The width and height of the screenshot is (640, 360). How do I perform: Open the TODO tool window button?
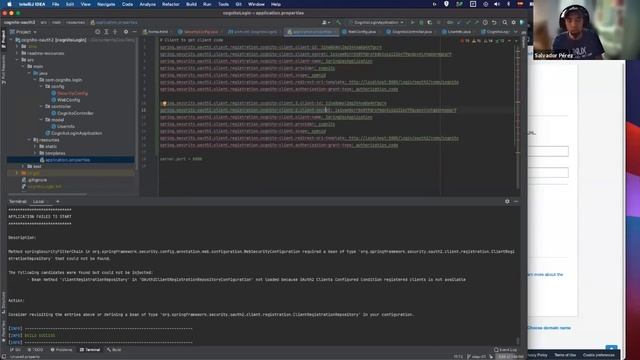[35, 350]
